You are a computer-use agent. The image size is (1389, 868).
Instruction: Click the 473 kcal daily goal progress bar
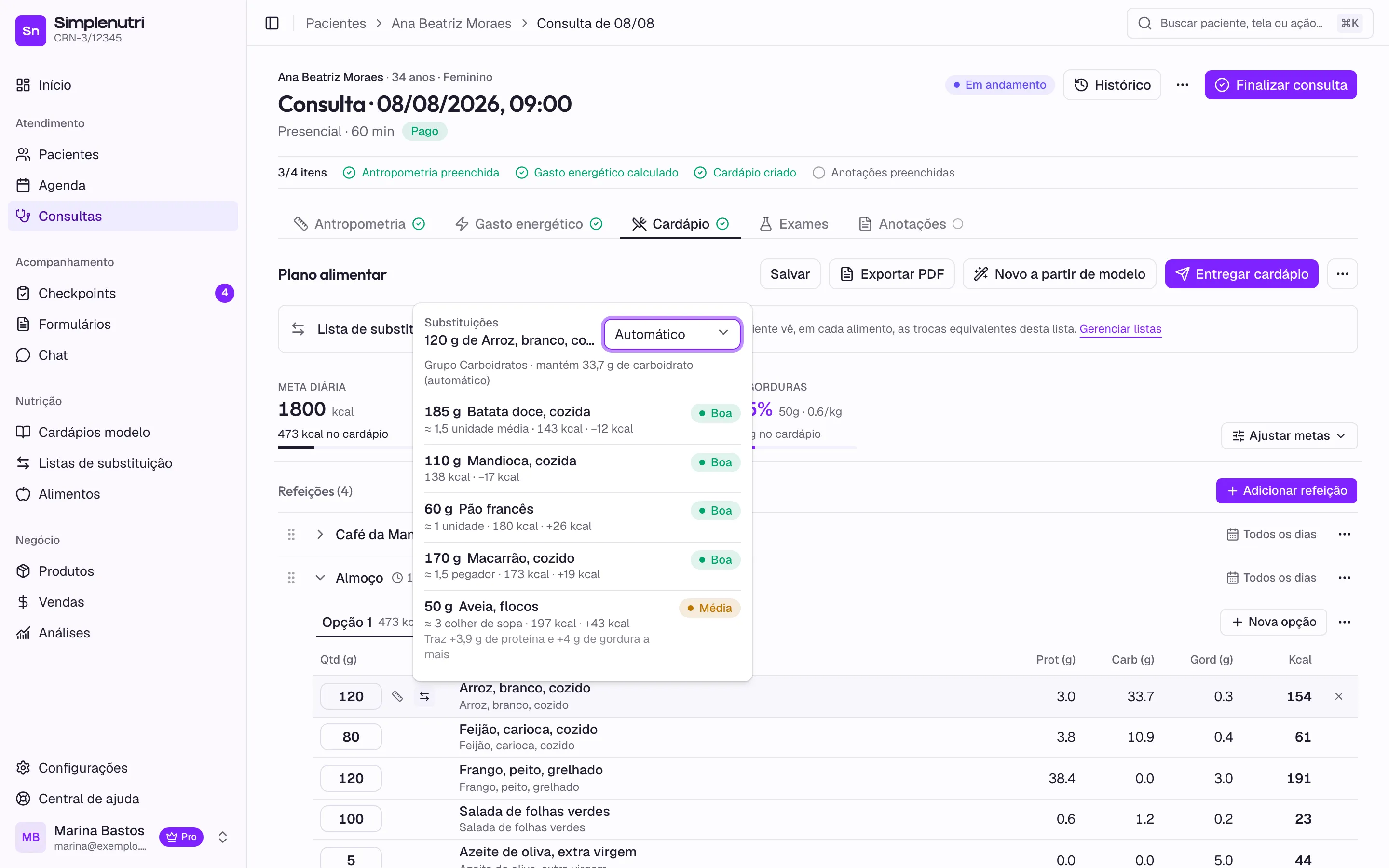tap(344, 447)
